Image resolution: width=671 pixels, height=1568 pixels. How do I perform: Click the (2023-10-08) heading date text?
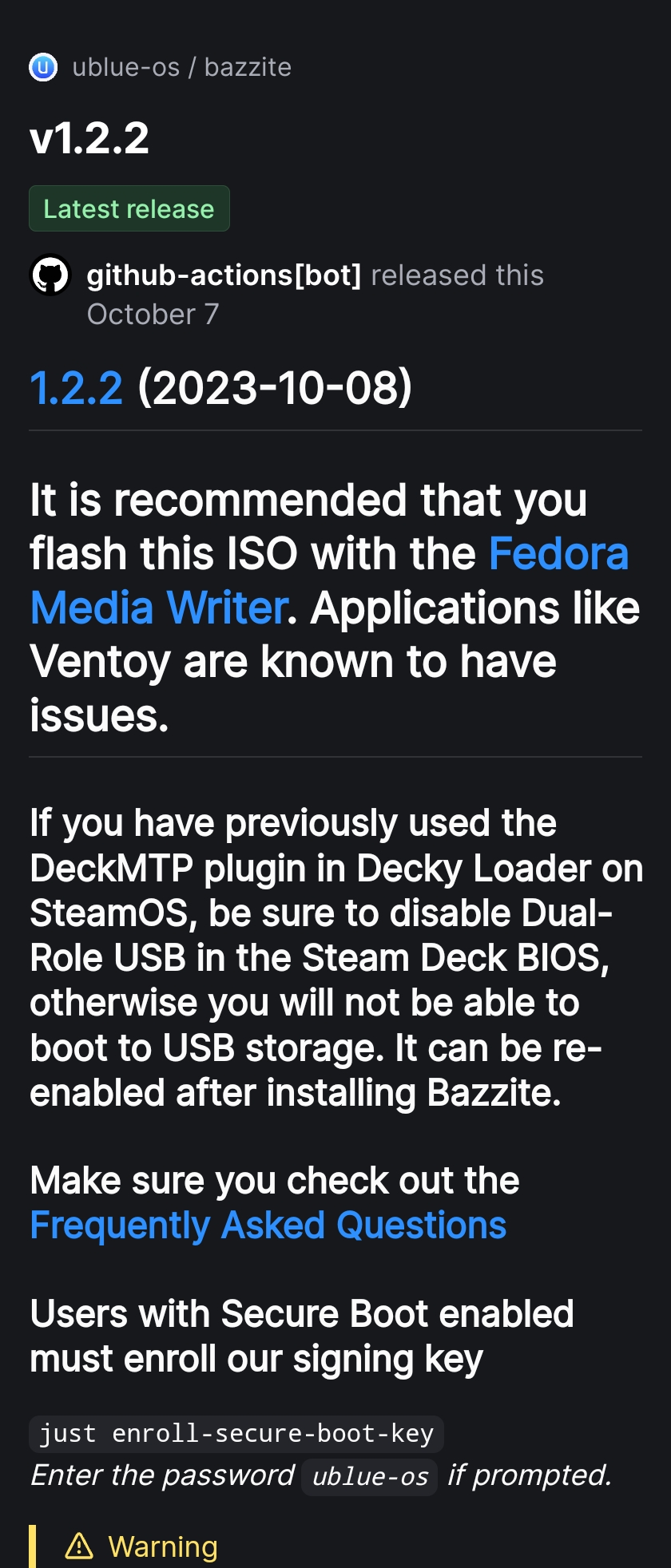(x=275, y=388)
